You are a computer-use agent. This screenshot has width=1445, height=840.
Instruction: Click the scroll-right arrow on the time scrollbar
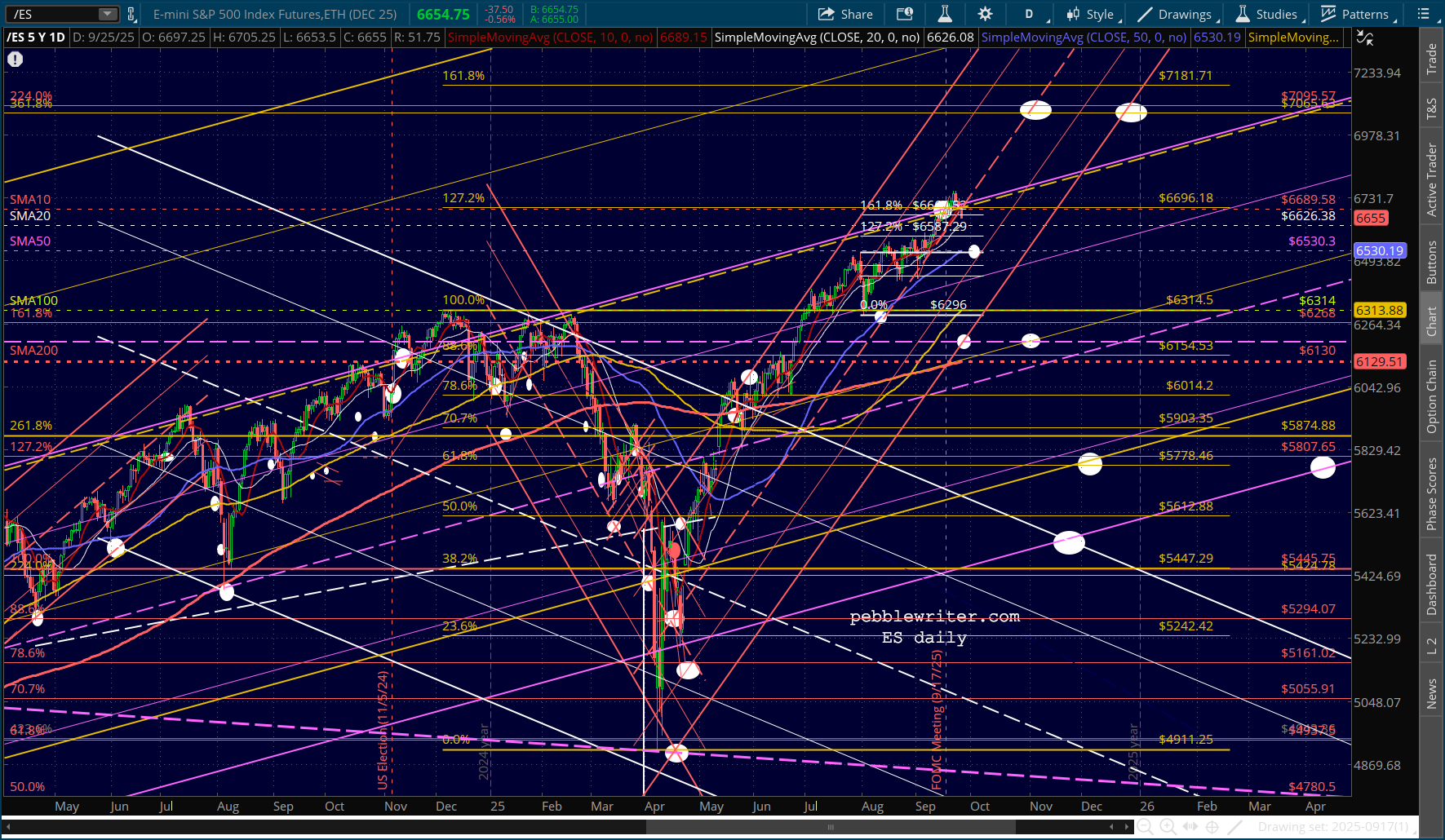[x=1125, y=827]
